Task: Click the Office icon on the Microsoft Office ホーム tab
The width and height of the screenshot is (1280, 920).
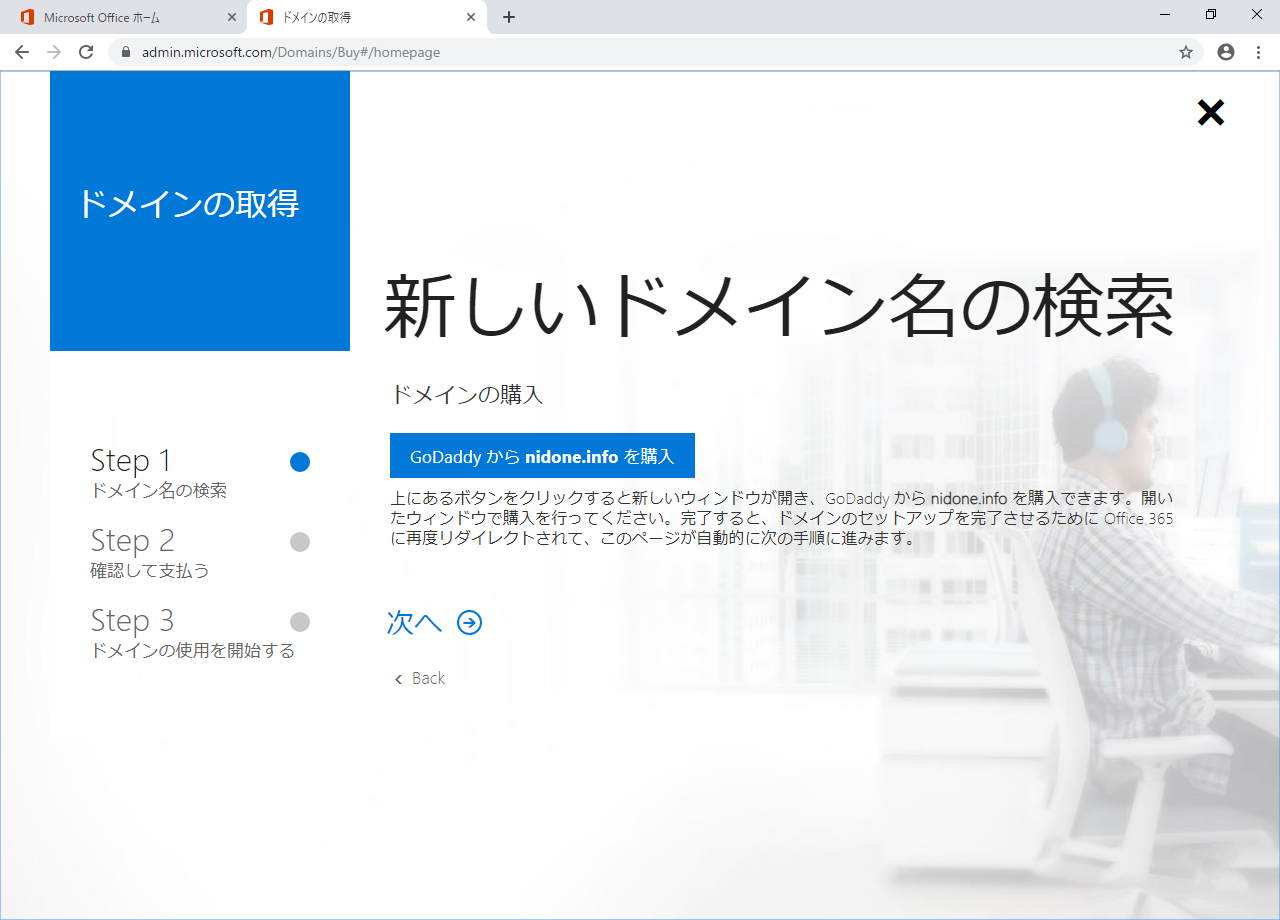Action: [28, 17]
